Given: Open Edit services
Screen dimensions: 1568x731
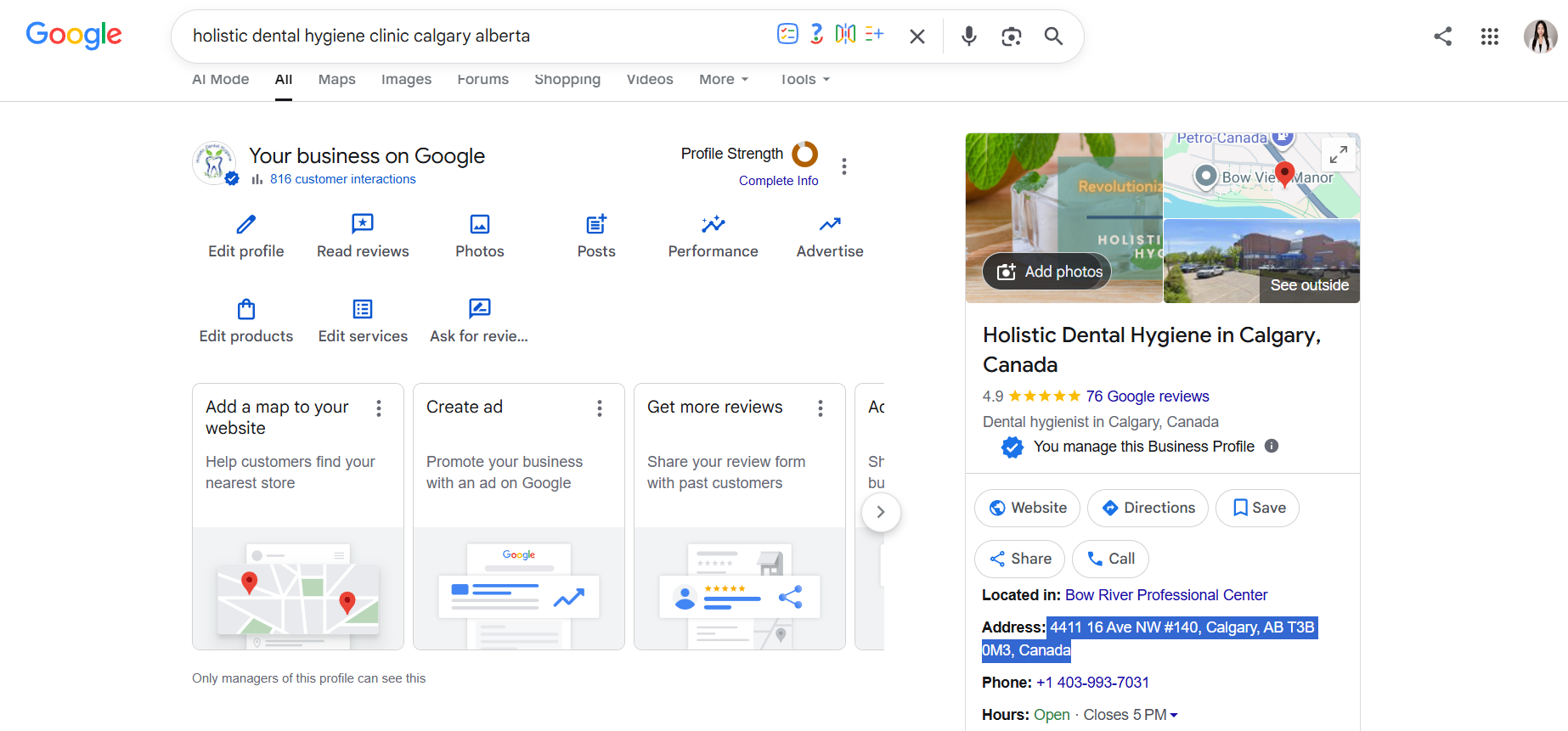Looking at the screenshot, I should tap(363, 321).
